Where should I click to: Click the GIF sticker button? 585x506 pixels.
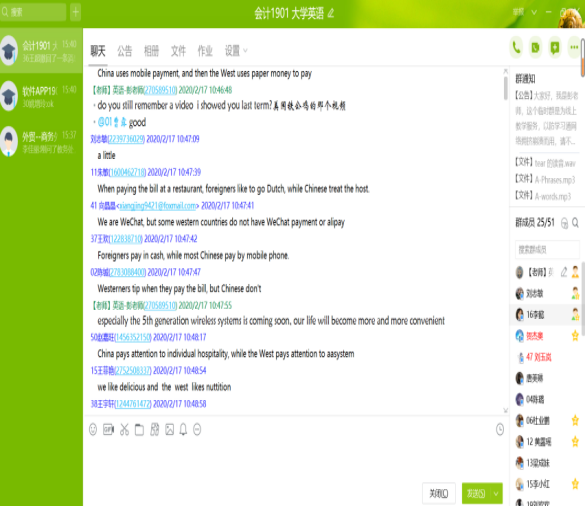[x=108, y=430]
